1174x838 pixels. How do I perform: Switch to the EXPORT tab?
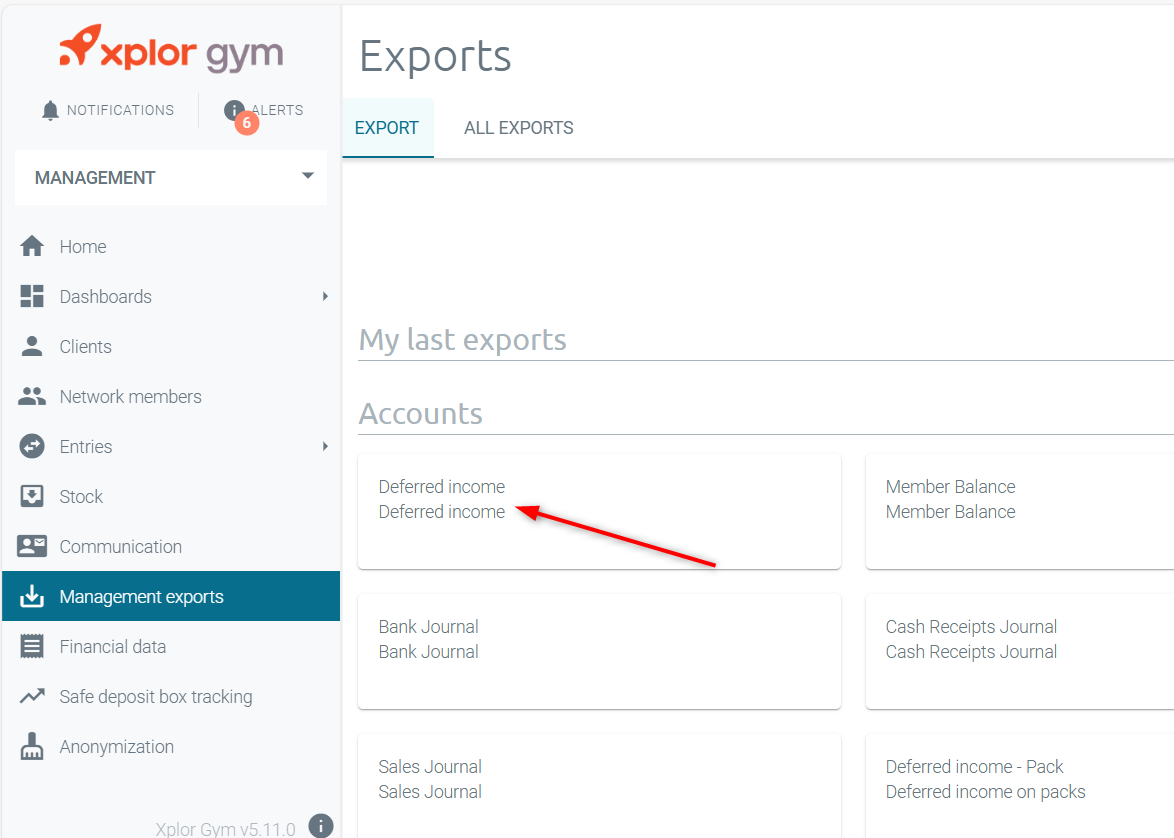387,128
